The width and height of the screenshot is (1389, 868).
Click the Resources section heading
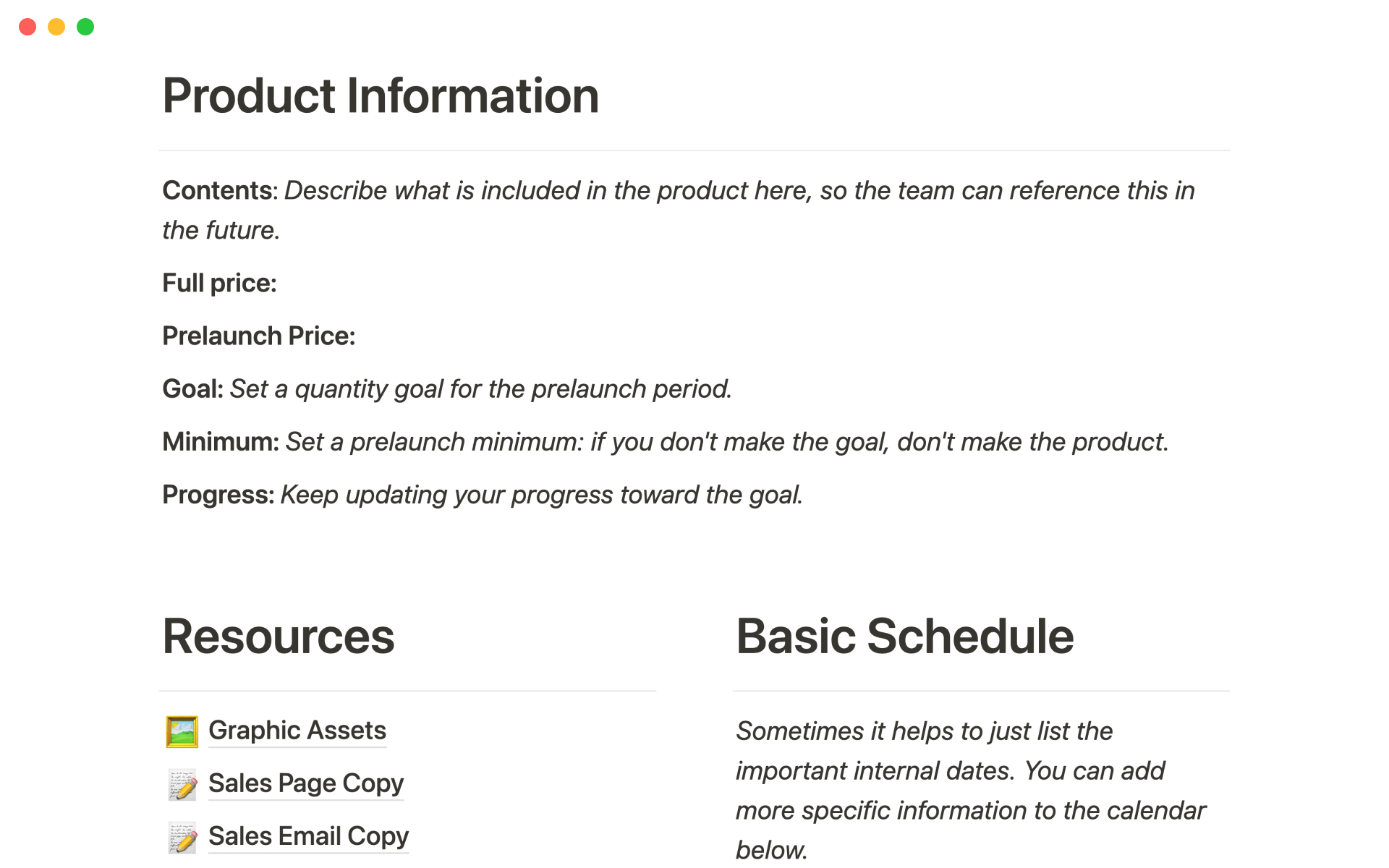tap(279, 637)
